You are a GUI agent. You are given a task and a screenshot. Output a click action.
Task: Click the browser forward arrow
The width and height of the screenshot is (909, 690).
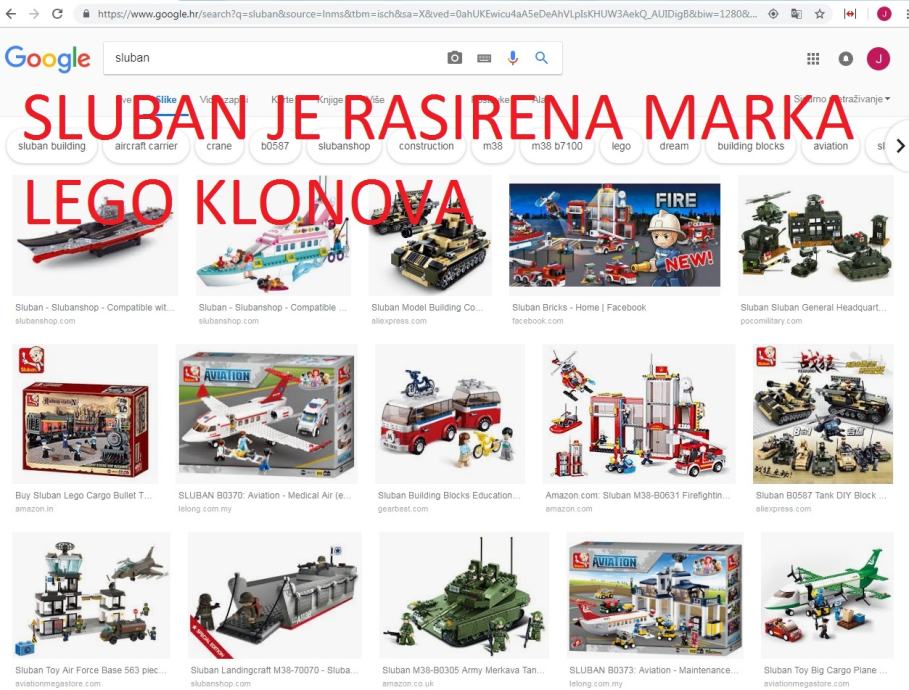pyautogui.click(x=34, y=13)
